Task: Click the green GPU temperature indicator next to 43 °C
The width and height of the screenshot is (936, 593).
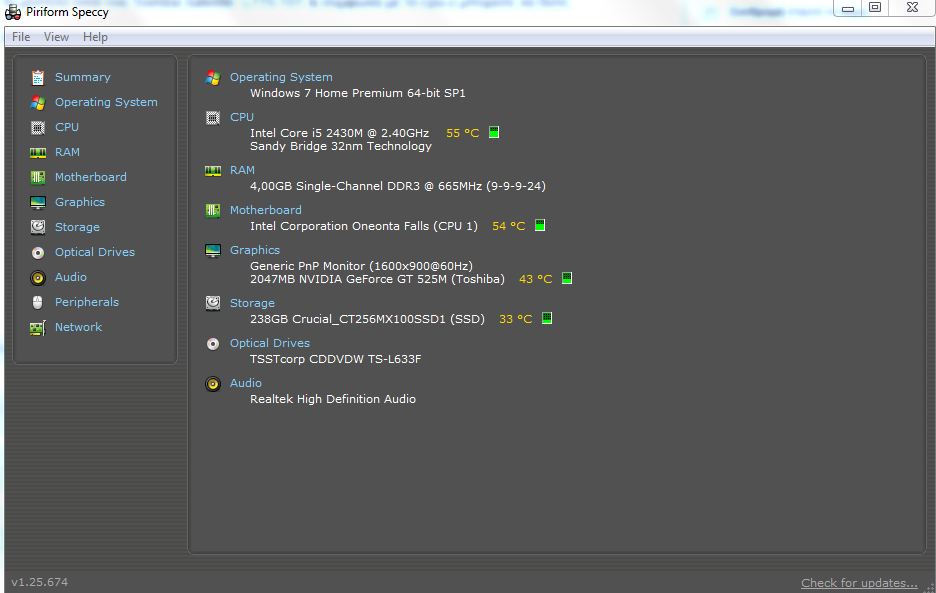Action: click(567, 278)
